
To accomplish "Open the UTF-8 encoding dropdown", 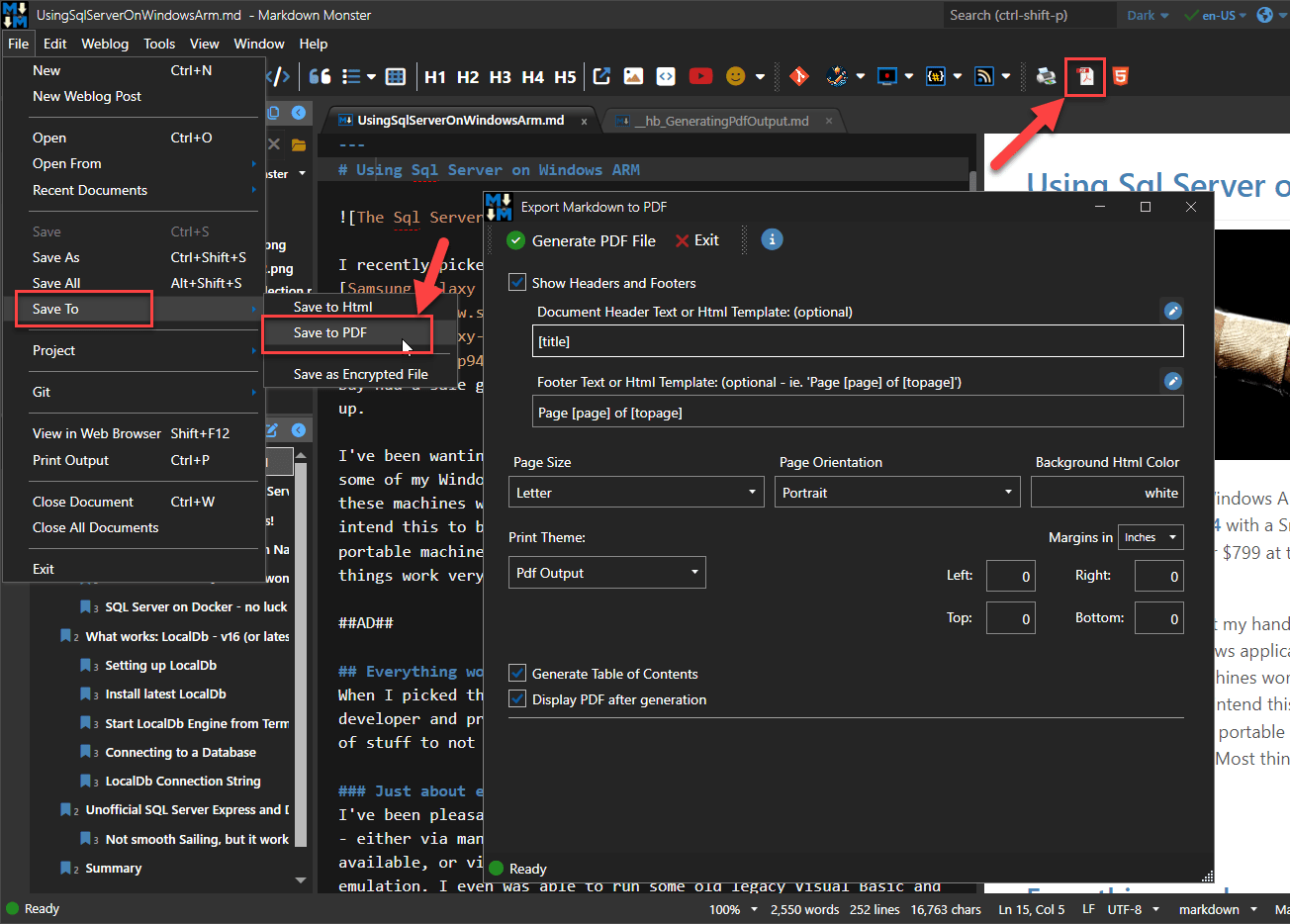I will [x=1133, y=909].
